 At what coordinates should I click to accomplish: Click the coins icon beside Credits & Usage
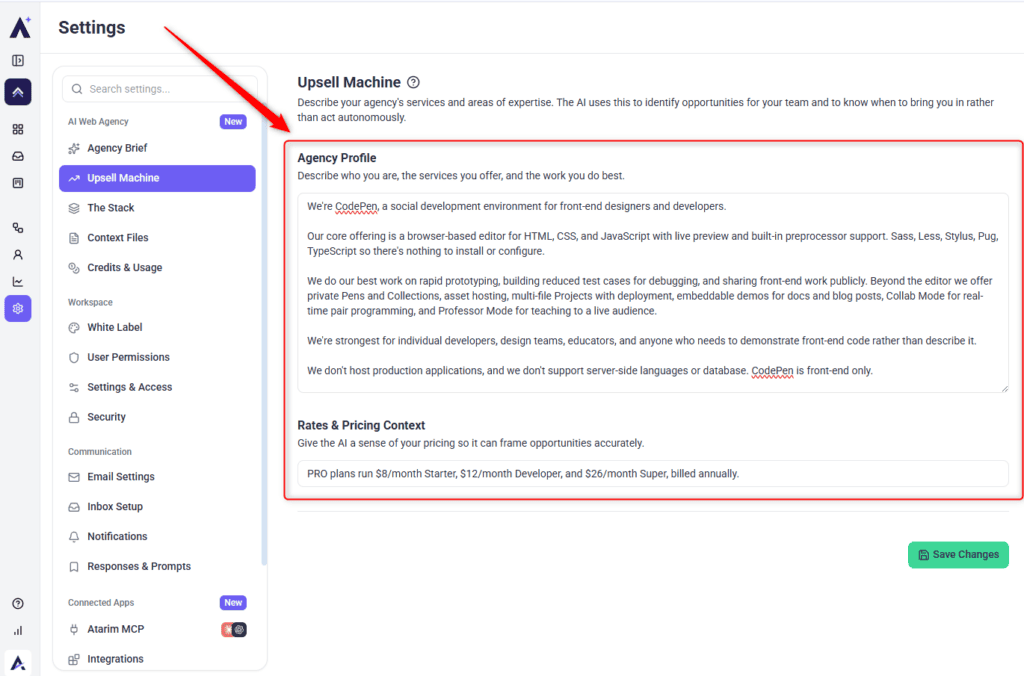pos(74,268)
